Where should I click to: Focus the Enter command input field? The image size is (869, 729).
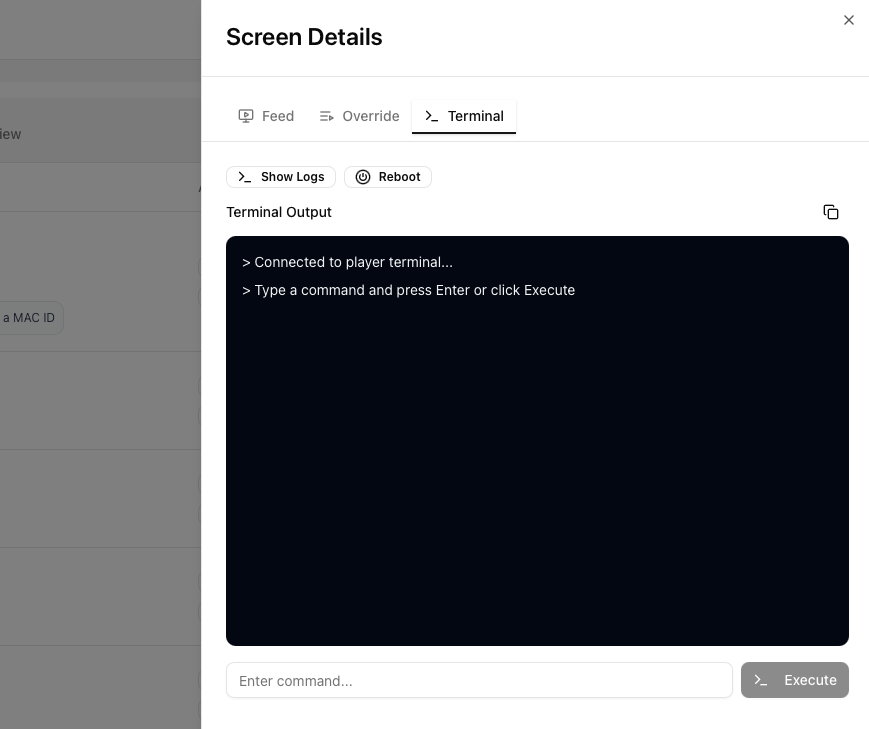pos(479,680)
